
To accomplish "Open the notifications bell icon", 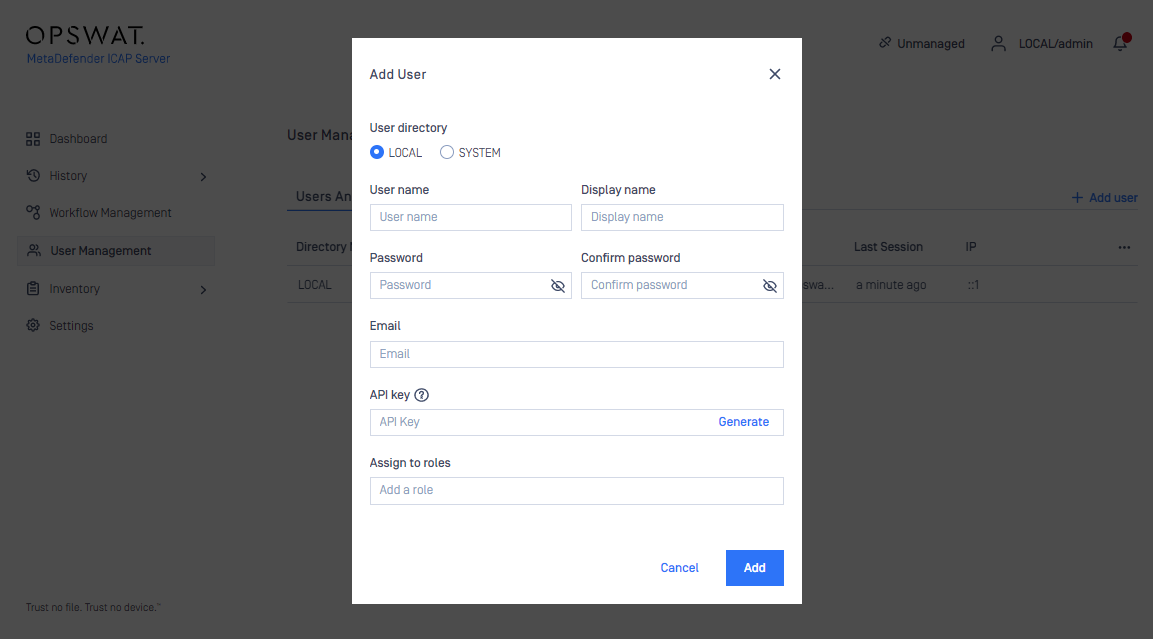I will [1121, 43].
